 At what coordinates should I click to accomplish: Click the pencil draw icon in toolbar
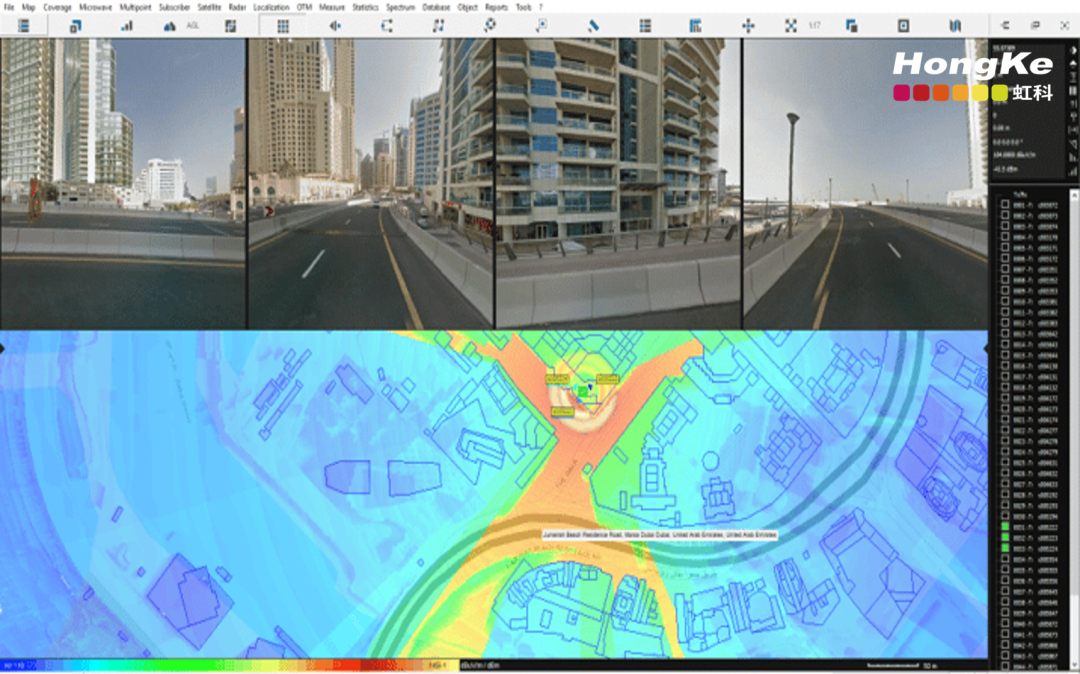click(593, 26)
